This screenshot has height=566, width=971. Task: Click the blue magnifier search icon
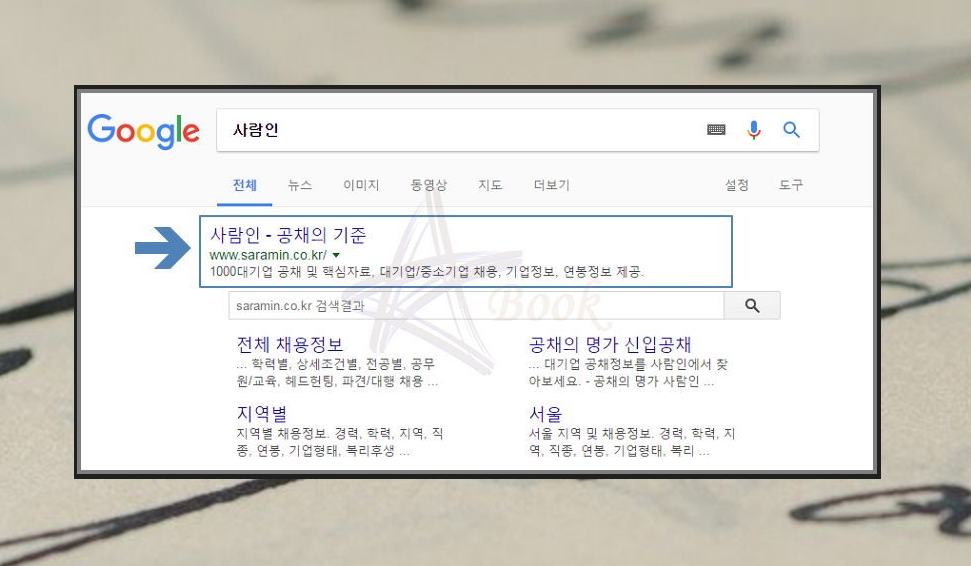pos(791,129)
